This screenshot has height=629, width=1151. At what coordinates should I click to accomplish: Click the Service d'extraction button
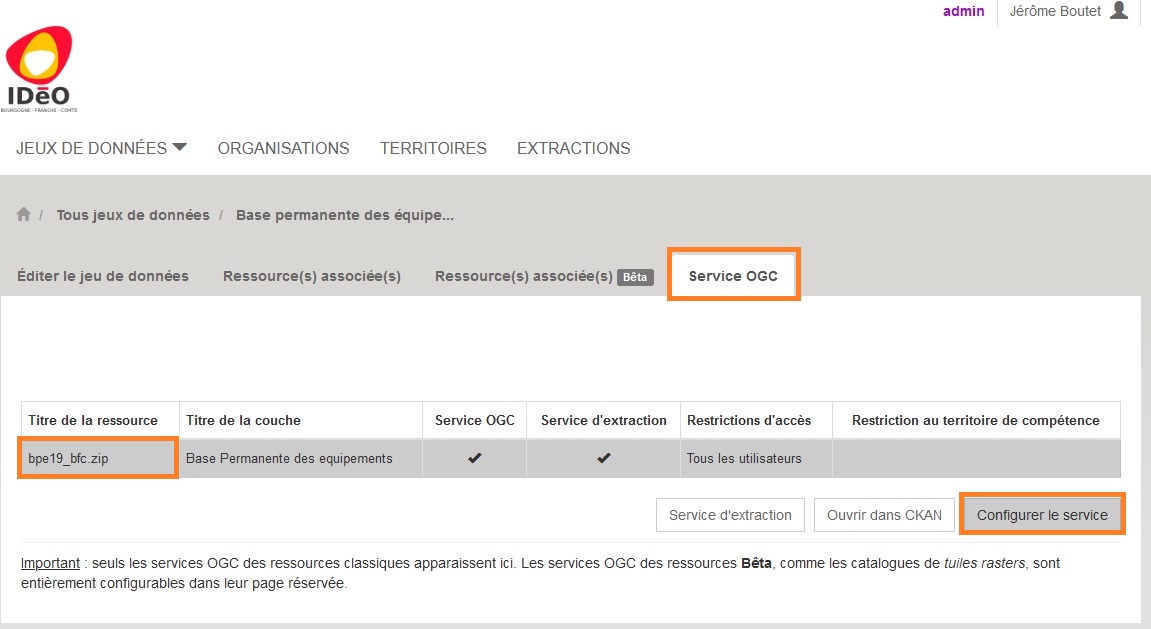pos(730,515)
